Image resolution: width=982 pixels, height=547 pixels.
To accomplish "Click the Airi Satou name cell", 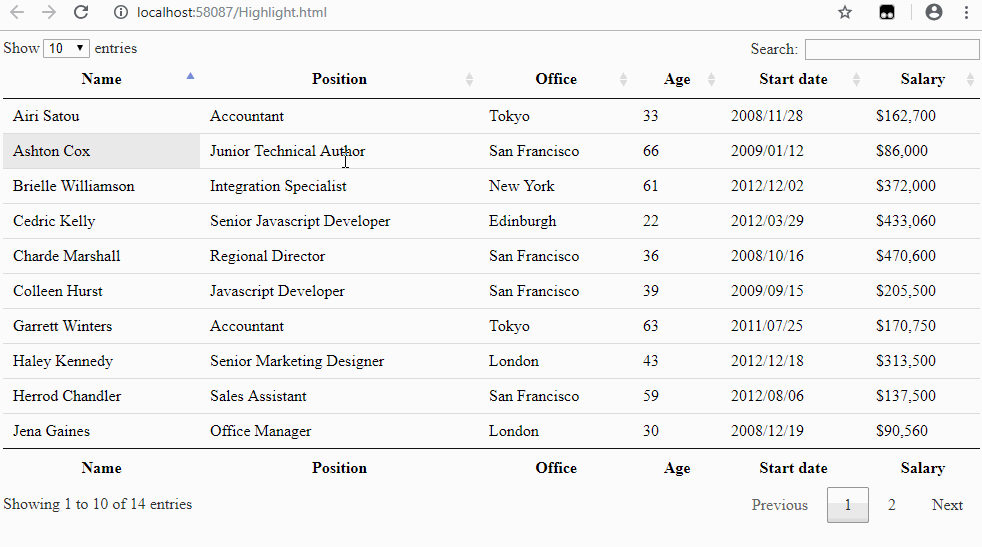I will click(x=101, y=116).
